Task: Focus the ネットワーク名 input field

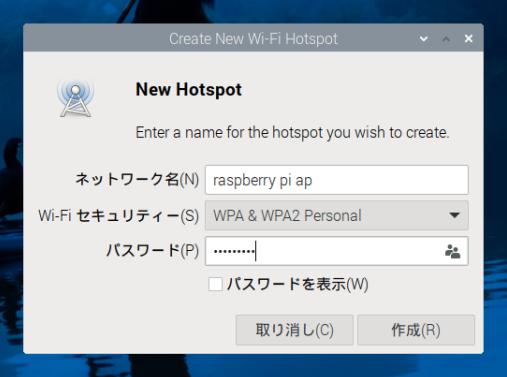Action: 337,180
